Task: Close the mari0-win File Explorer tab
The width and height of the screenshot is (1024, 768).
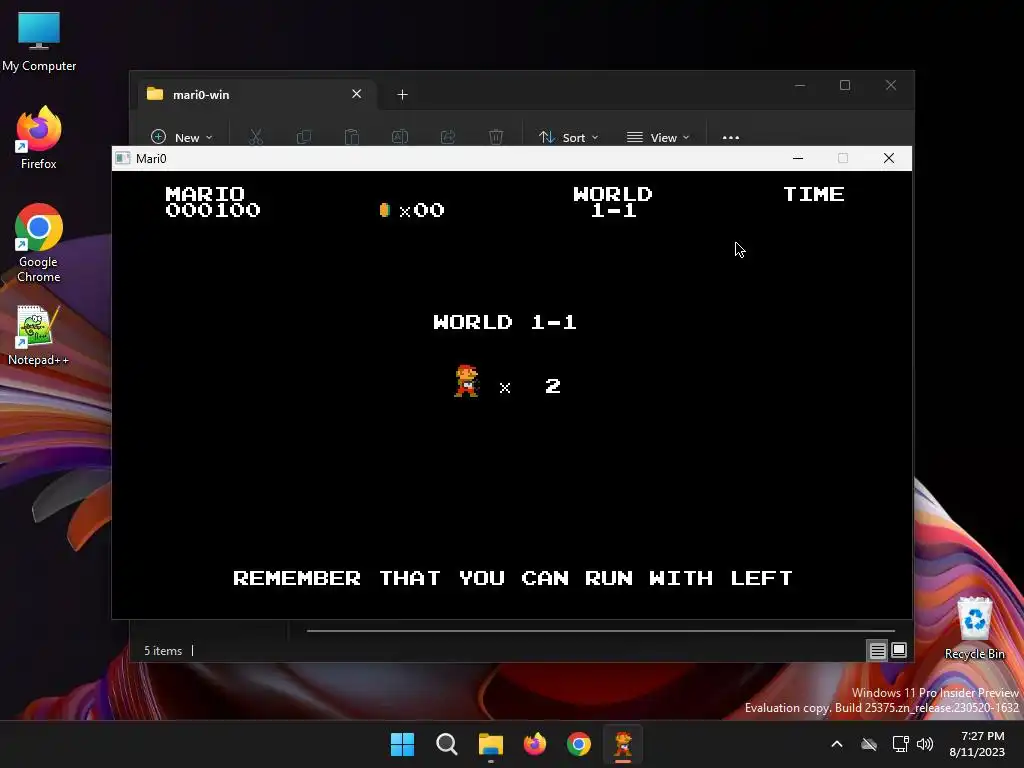Action: tap(357, 94)
